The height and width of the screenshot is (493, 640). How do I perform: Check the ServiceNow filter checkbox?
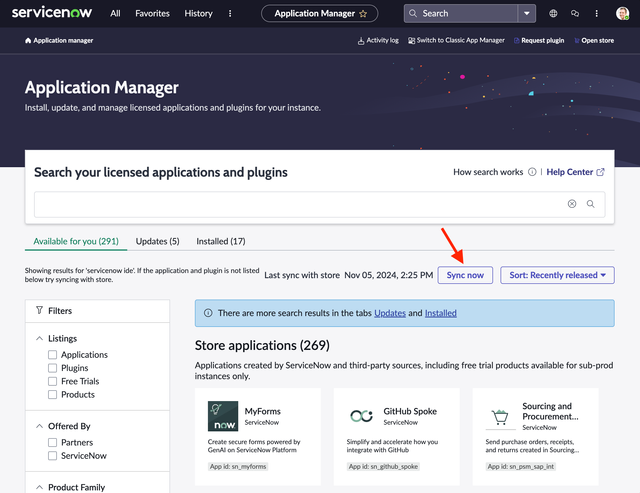(52, 455)
